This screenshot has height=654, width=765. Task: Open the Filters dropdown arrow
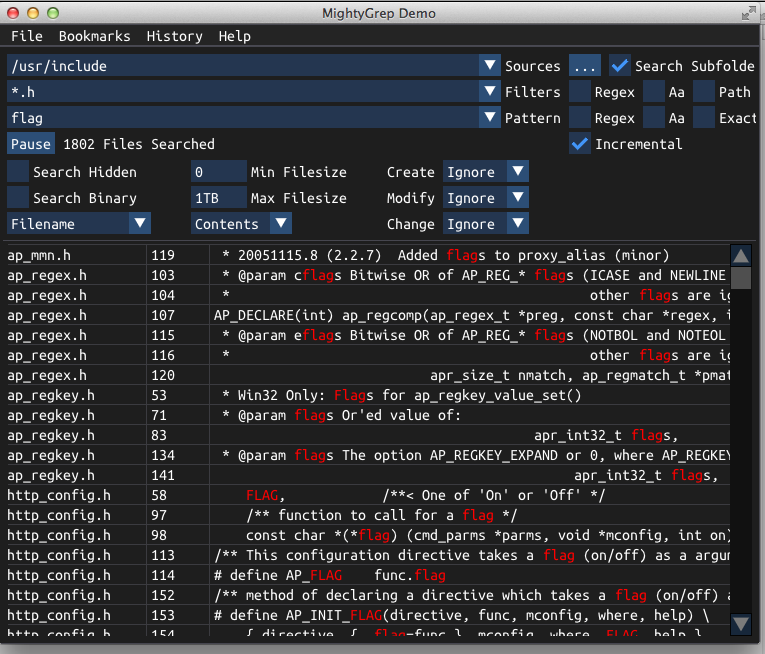489,92
